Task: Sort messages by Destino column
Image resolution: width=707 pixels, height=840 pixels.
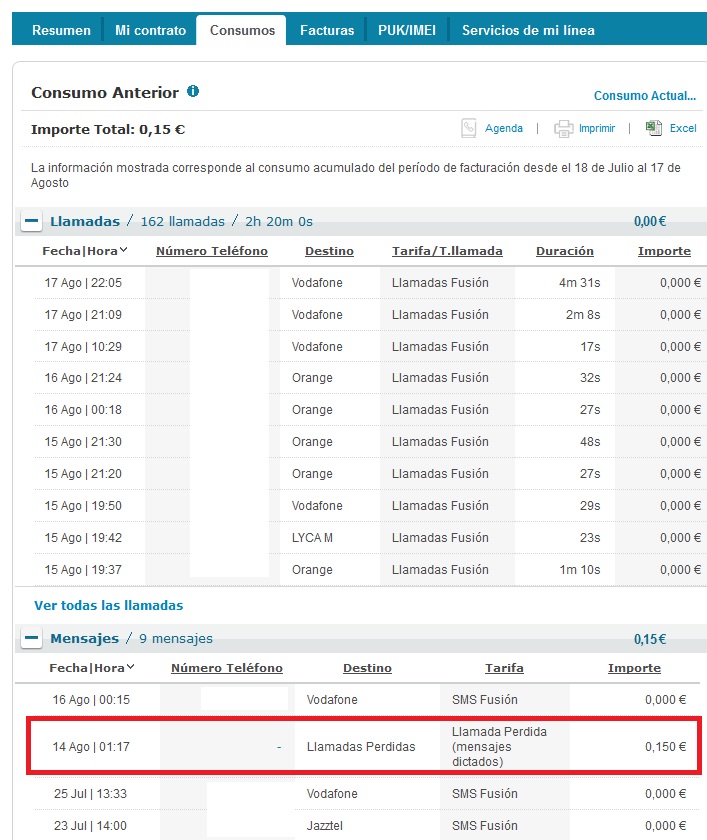Action: pos(367,668)
